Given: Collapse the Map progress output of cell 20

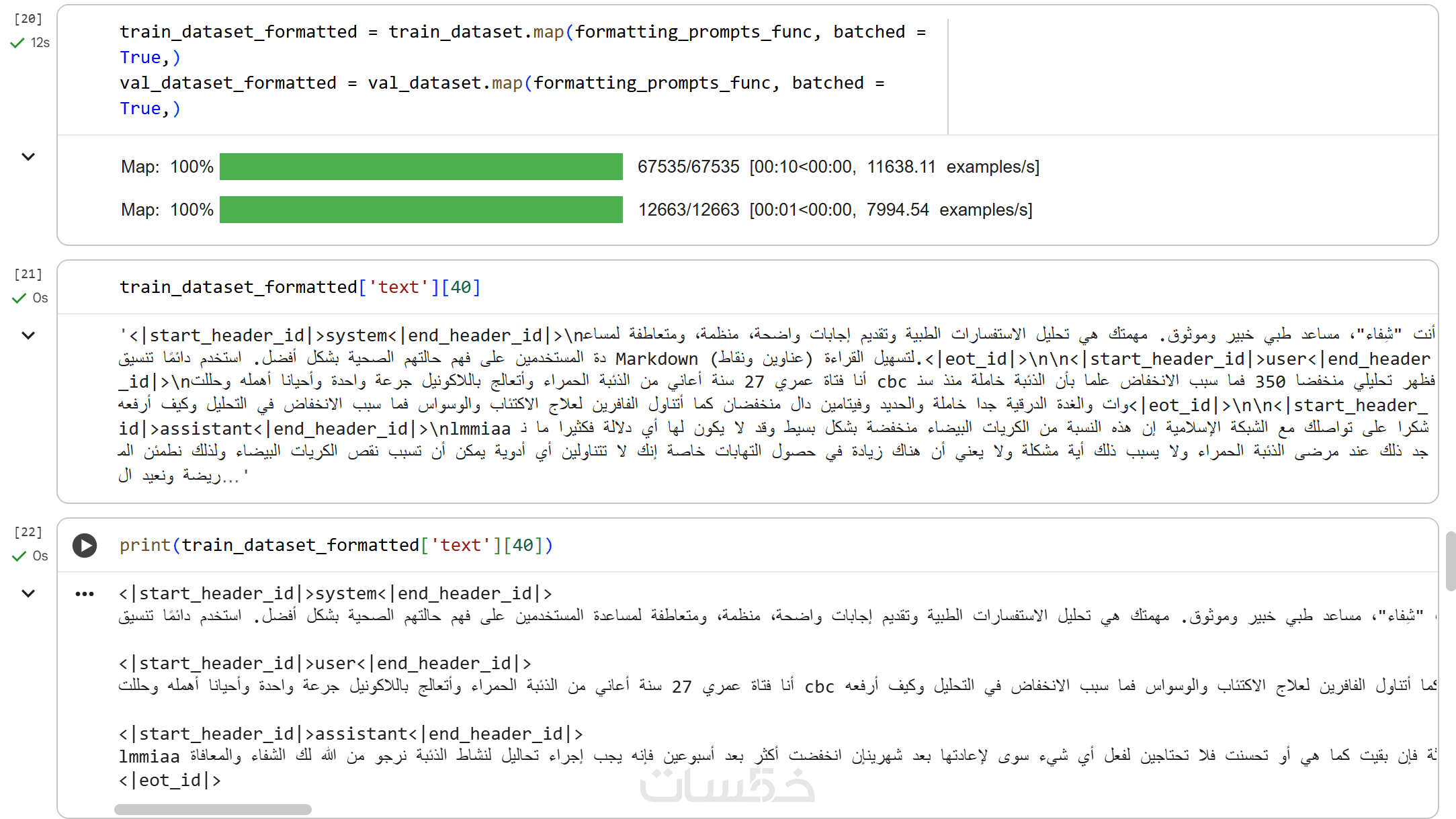Looking at the screenshot, I should [28, 157].
